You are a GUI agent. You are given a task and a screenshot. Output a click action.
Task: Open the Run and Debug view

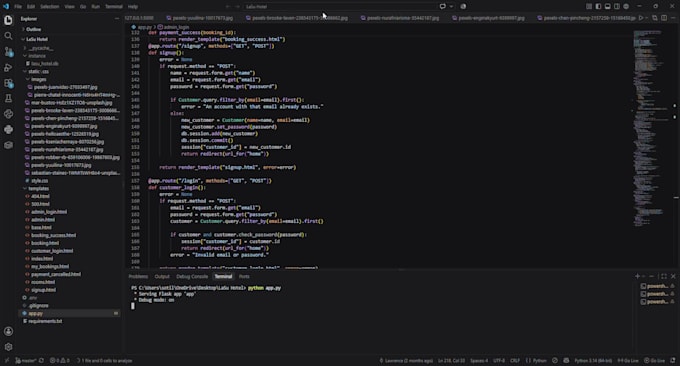8,67
